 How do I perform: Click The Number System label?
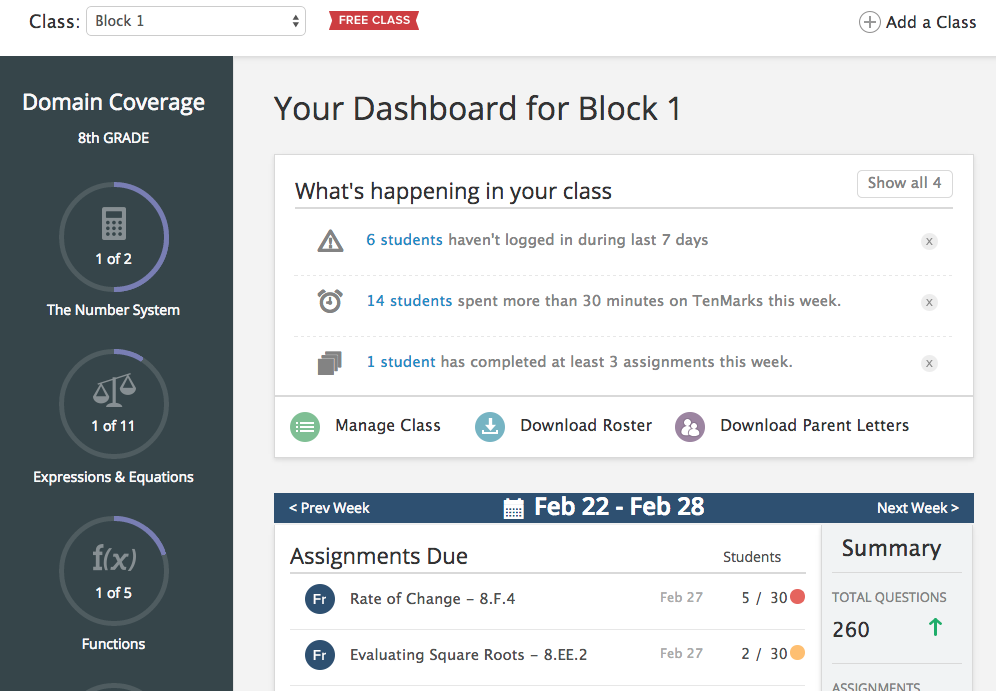[x=113, y=310]
